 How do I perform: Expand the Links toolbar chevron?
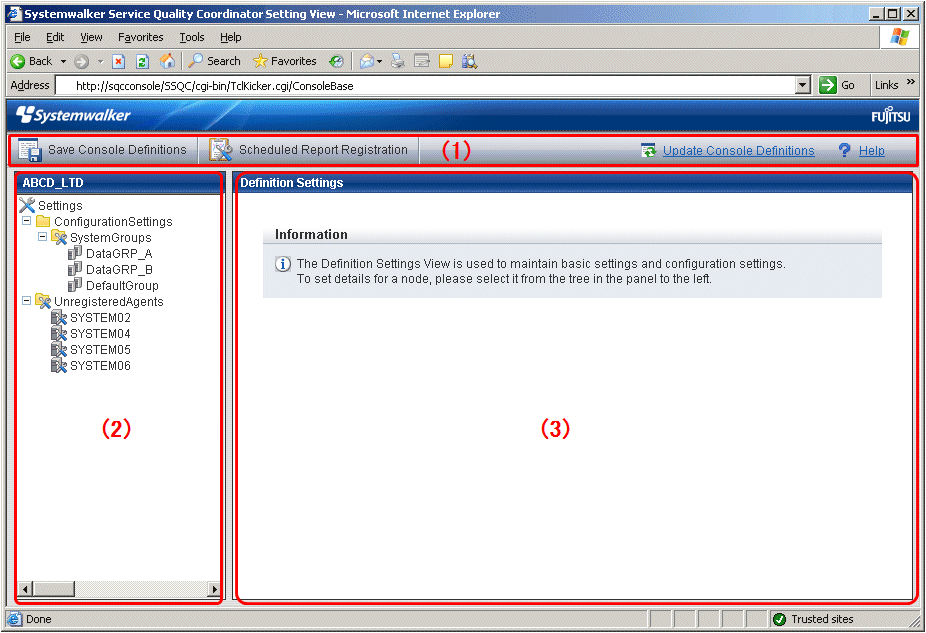[x=911, y=81]
